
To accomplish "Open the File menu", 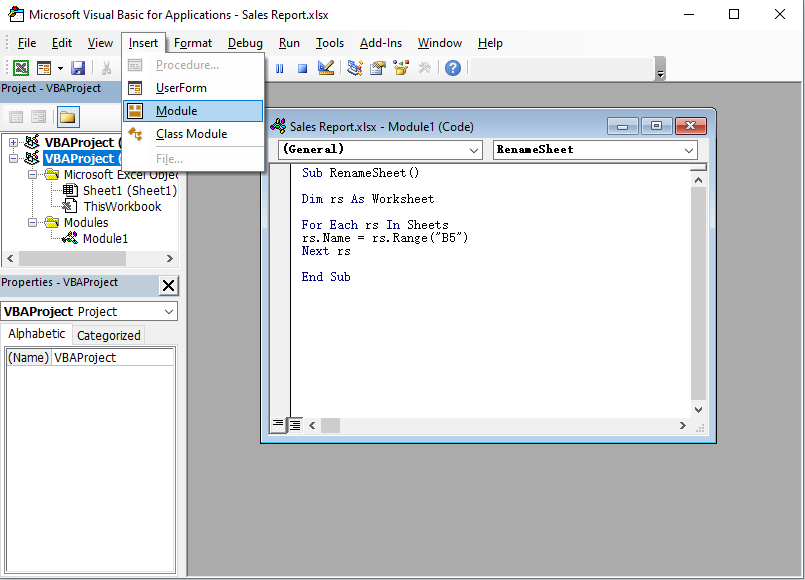I will pyautogui.click(x=27, y=43).
